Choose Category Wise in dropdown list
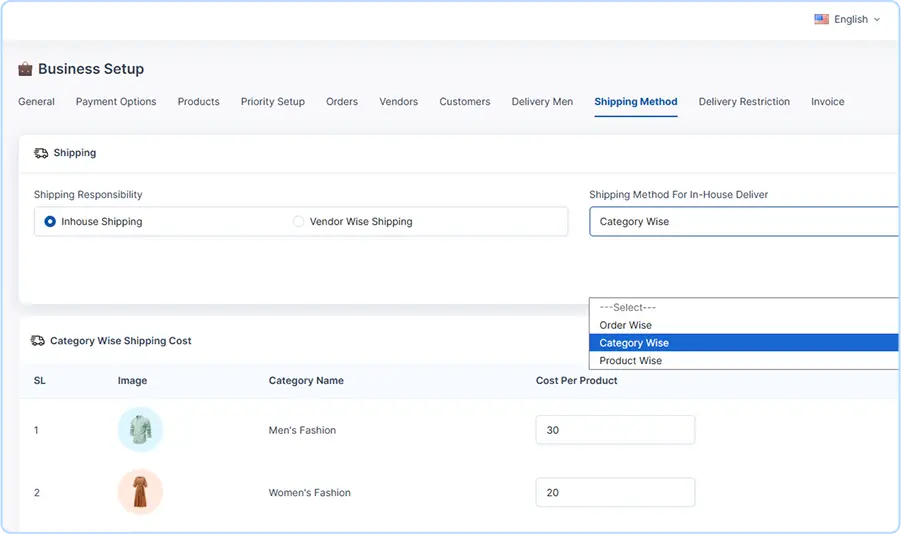The width and height of the screenshot is (901, 534). click(x=744, y=343)
